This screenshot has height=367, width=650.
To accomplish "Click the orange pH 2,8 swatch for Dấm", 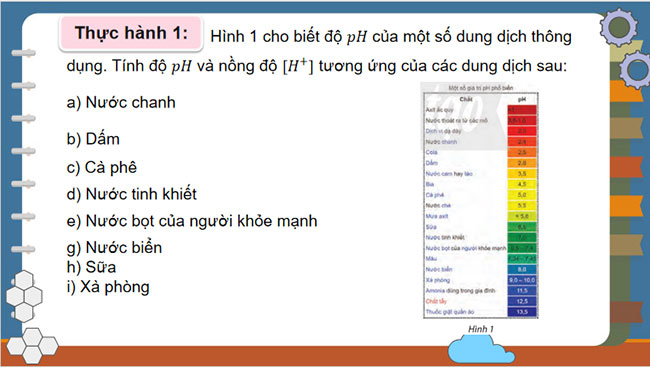I will (x=522, y=163).
